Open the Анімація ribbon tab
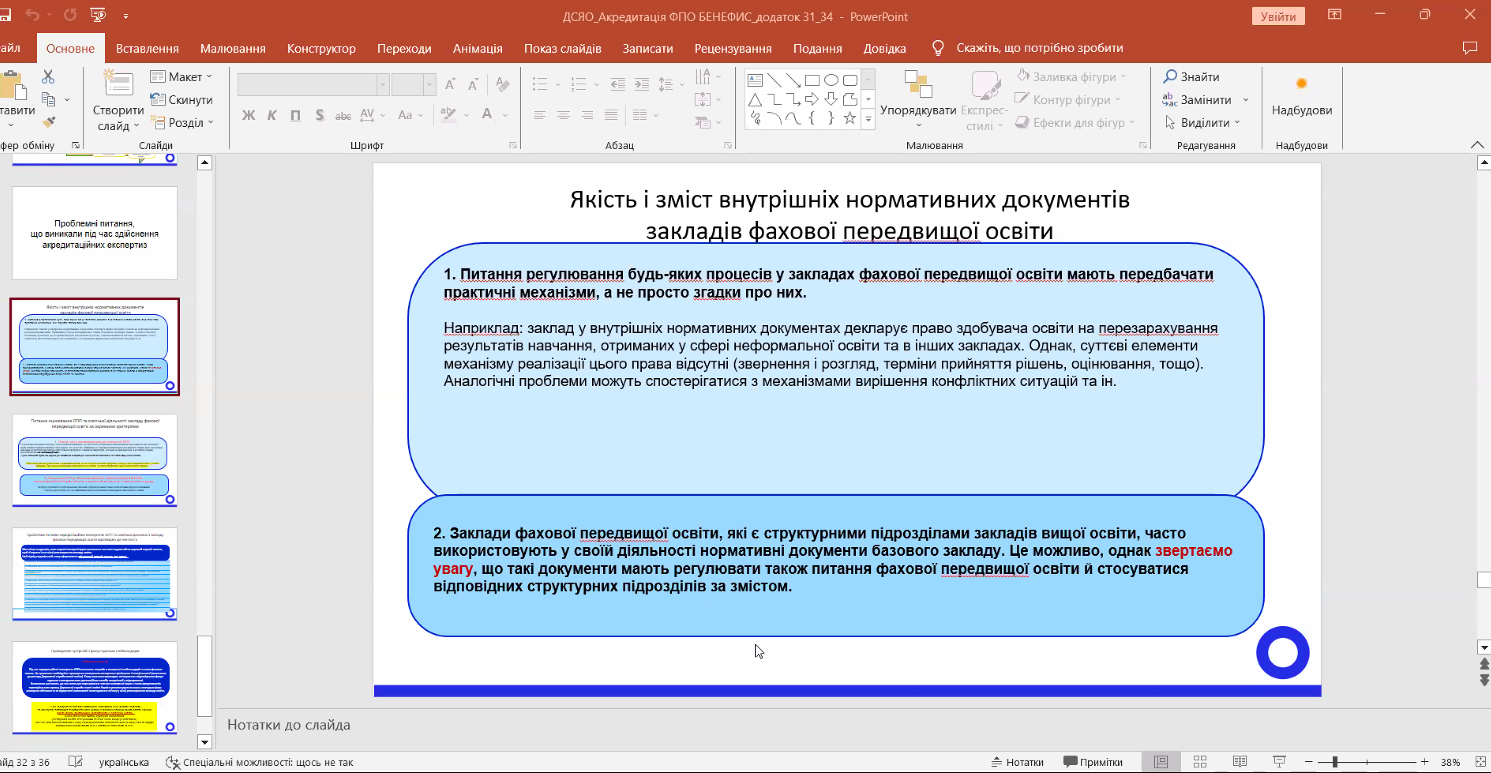The width and height of the screenshot is (1491, 773). pyautogui.click(x=478, y=48)
